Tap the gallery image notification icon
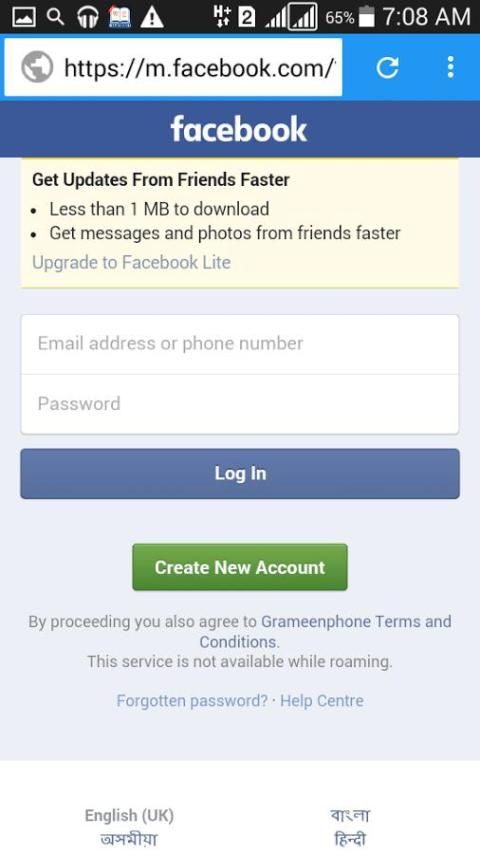Image resolution: width=480 pixels, height=854 pixels. point(23,17)
